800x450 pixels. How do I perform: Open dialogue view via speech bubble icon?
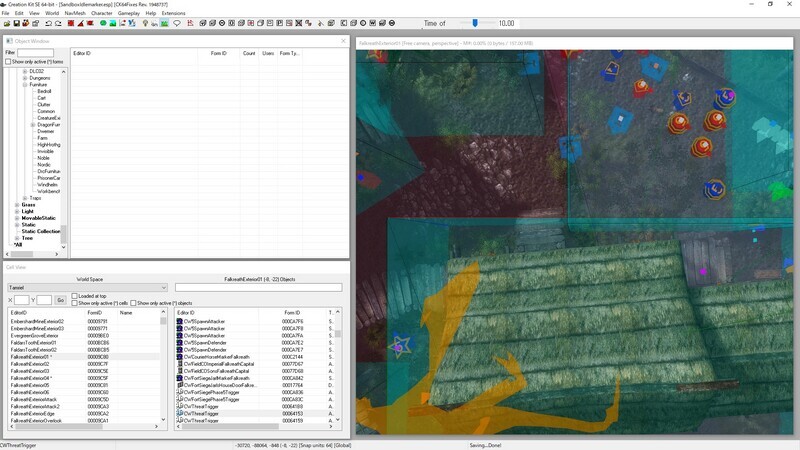point(177,23)
